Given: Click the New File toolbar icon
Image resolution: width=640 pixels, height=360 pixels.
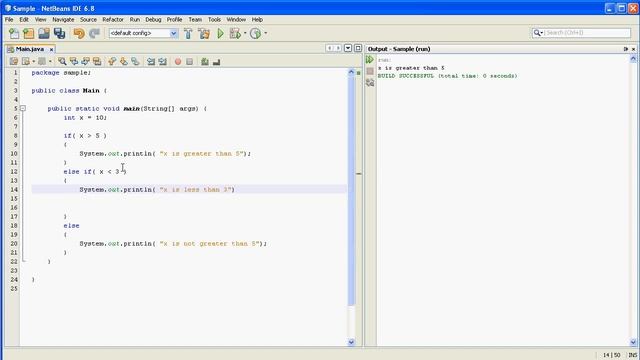Looking at the screenshot, I should pyautogui.click(x=14, y=33).
